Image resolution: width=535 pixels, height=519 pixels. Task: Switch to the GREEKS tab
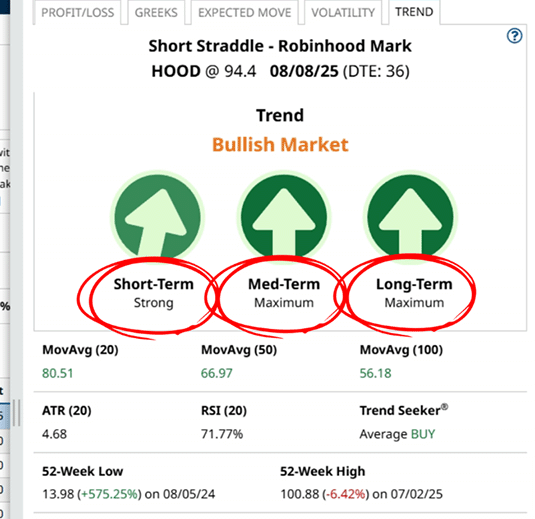(x=156, y=13)
